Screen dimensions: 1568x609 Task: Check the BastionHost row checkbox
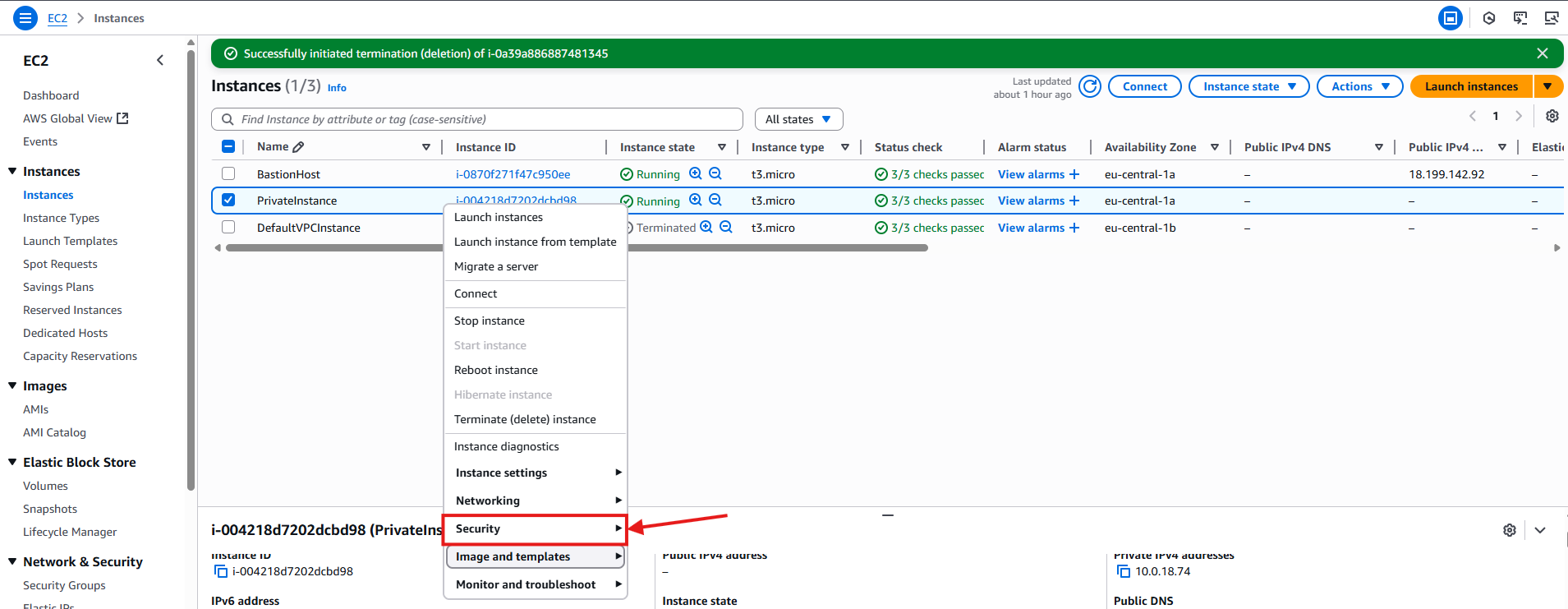(x=228, y=174)
